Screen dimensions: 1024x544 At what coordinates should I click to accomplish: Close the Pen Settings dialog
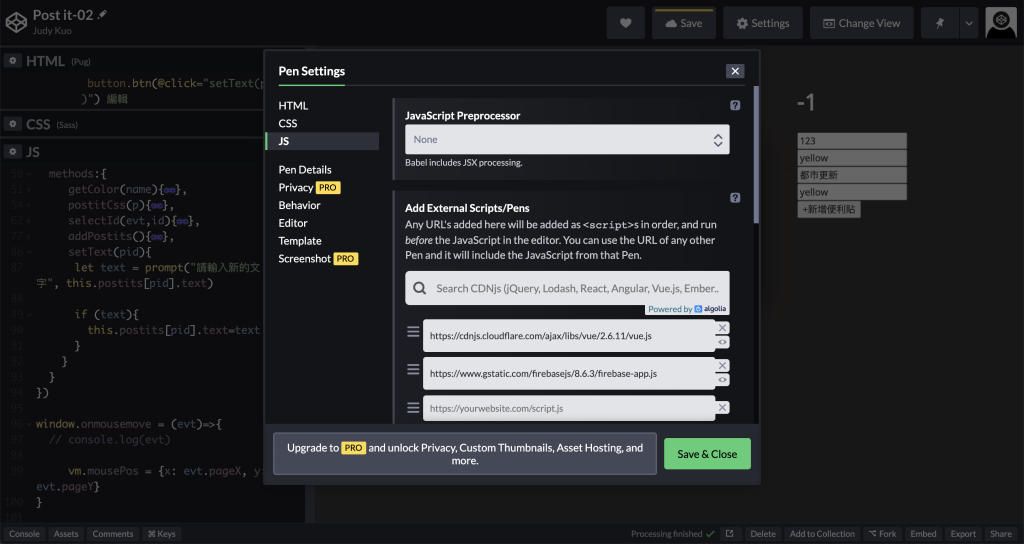click(x=735, y=71)
